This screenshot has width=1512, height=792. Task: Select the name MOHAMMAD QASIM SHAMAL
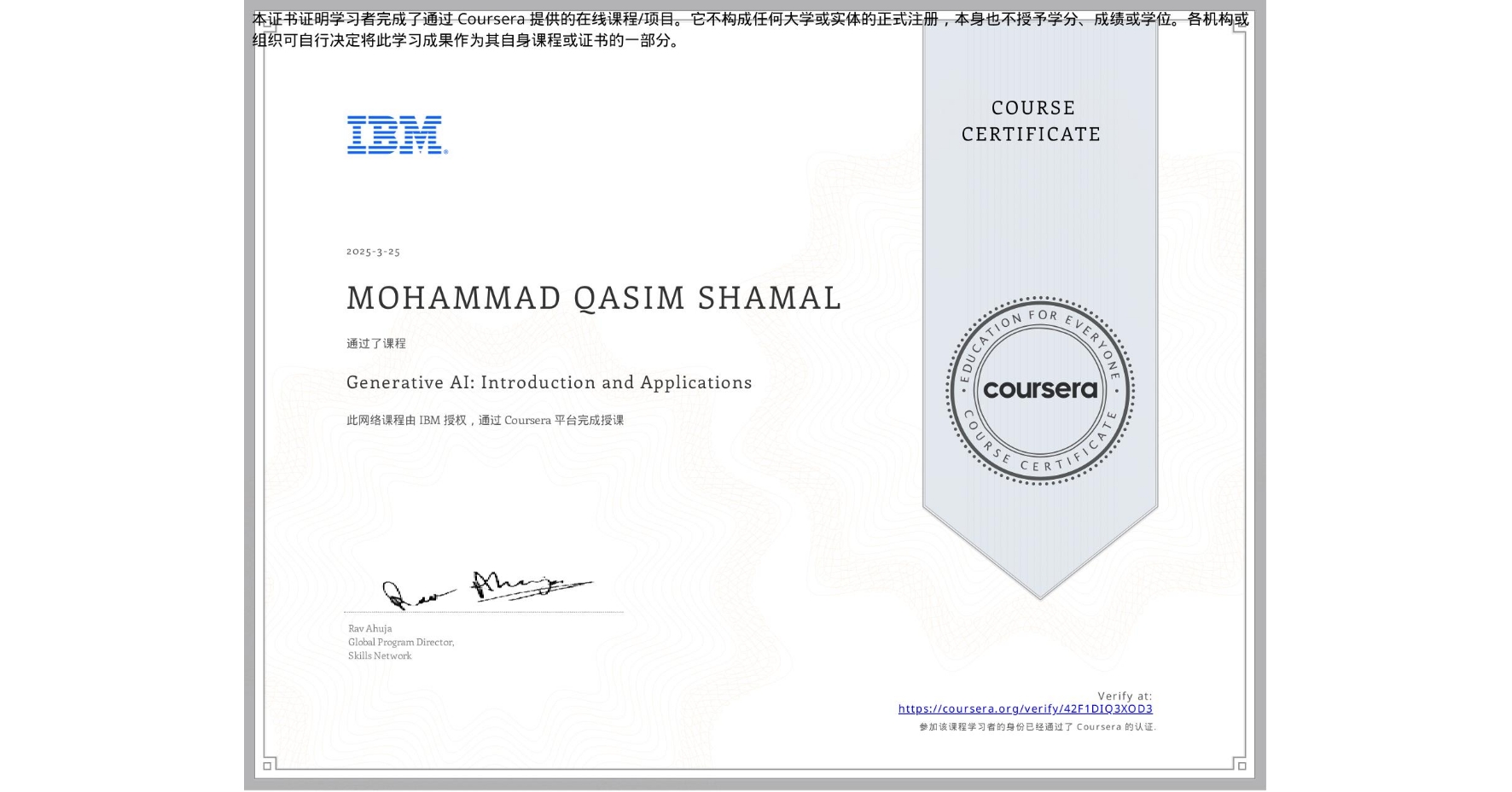594,298
